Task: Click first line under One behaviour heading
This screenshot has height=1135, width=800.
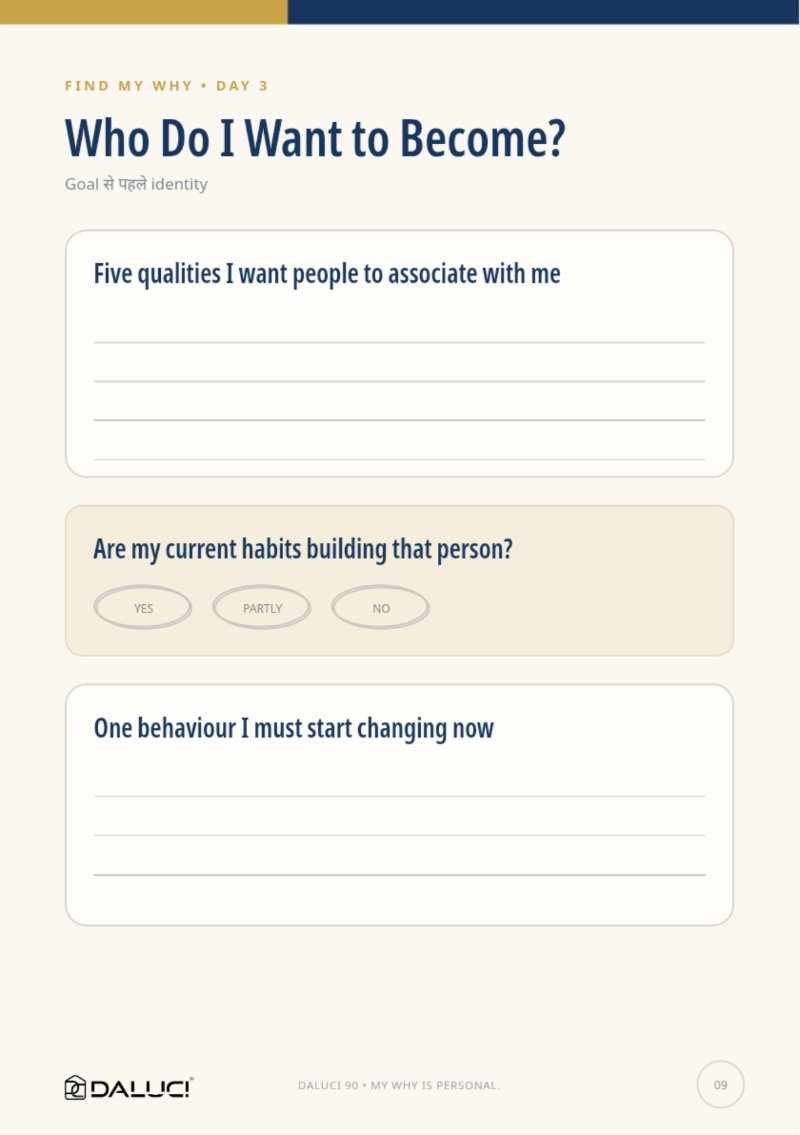Action: click(x=399, y=796)
